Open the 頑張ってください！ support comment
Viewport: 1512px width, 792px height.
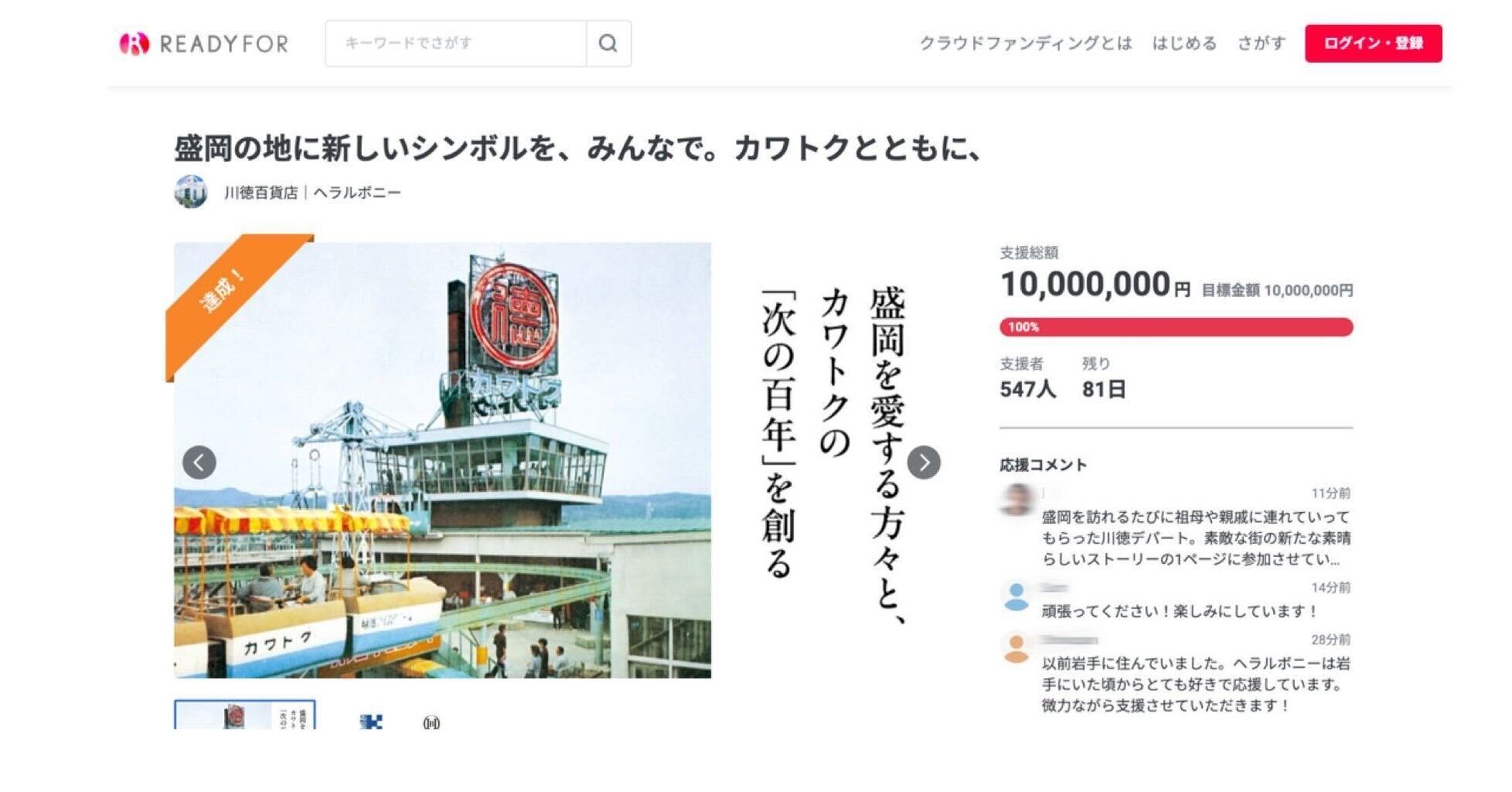click(x=1179, y=611)
